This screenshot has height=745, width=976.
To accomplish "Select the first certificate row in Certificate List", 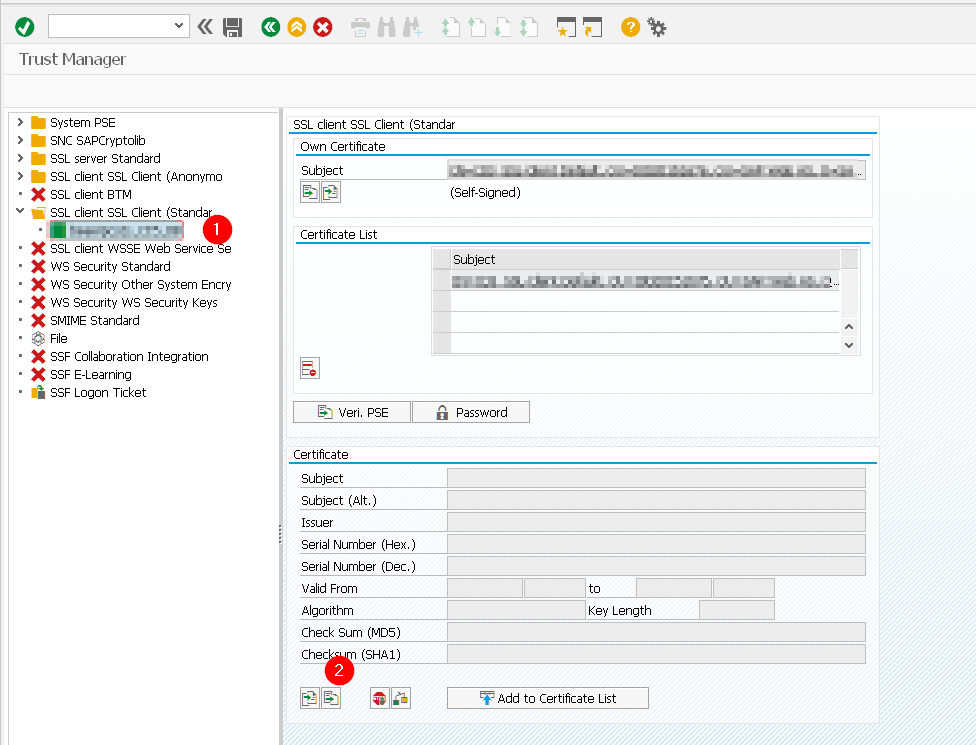I will (x=645, y=282).
